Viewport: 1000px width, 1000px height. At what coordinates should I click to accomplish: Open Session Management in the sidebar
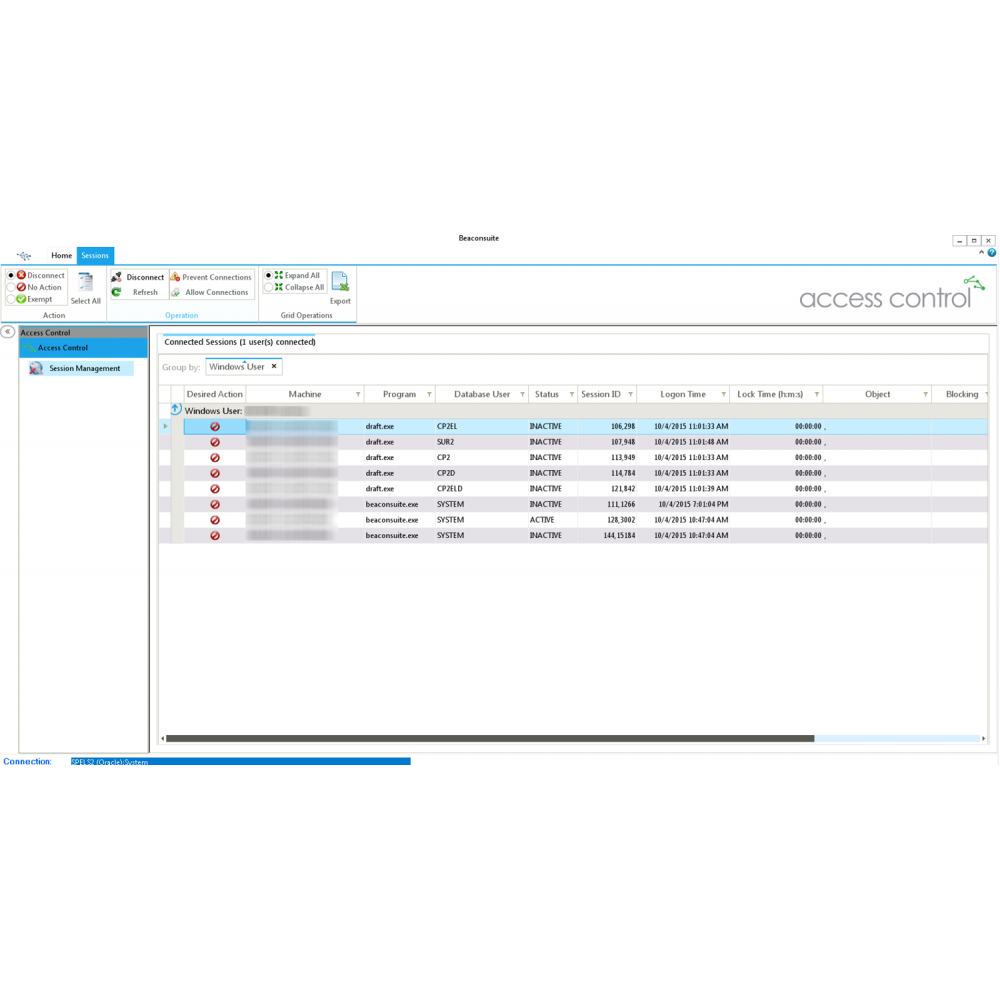click(84, 368)
